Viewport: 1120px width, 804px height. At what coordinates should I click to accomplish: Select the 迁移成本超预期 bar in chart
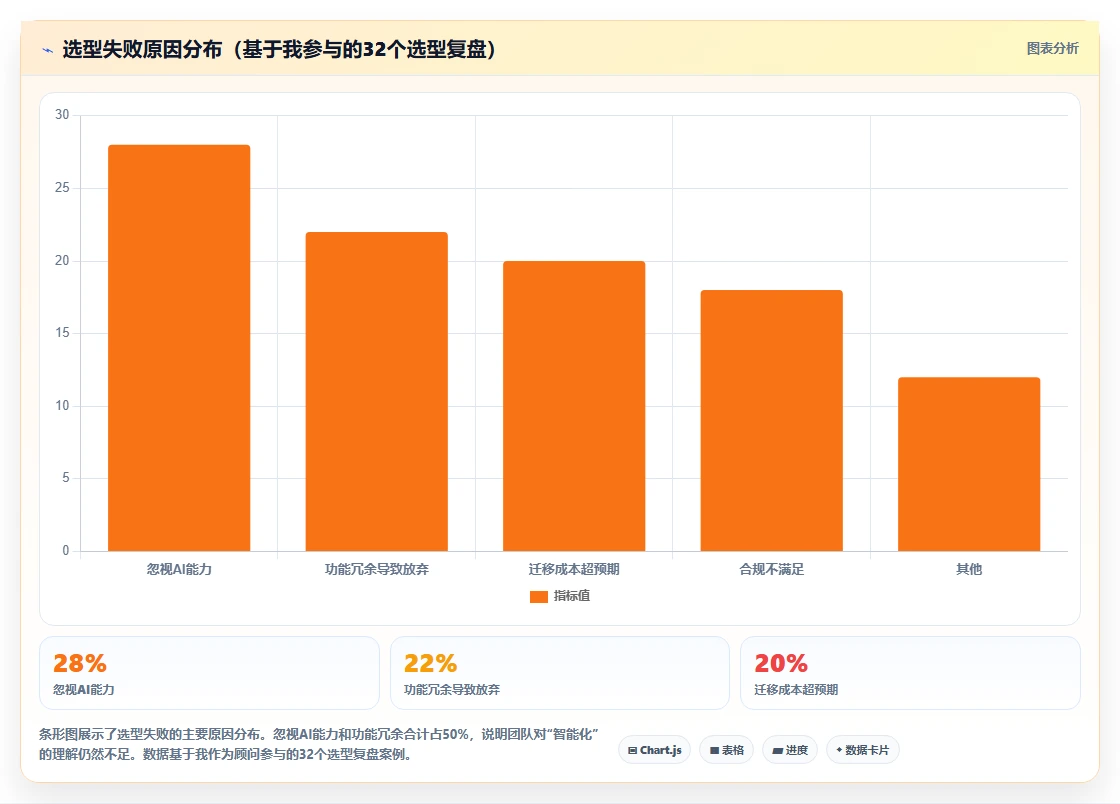click(574, 406)
